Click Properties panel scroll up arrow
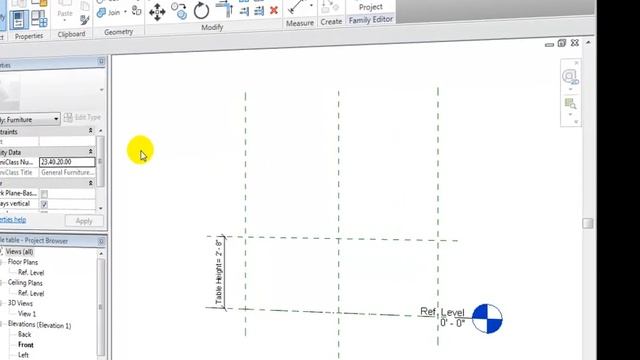 pos(101,131)
